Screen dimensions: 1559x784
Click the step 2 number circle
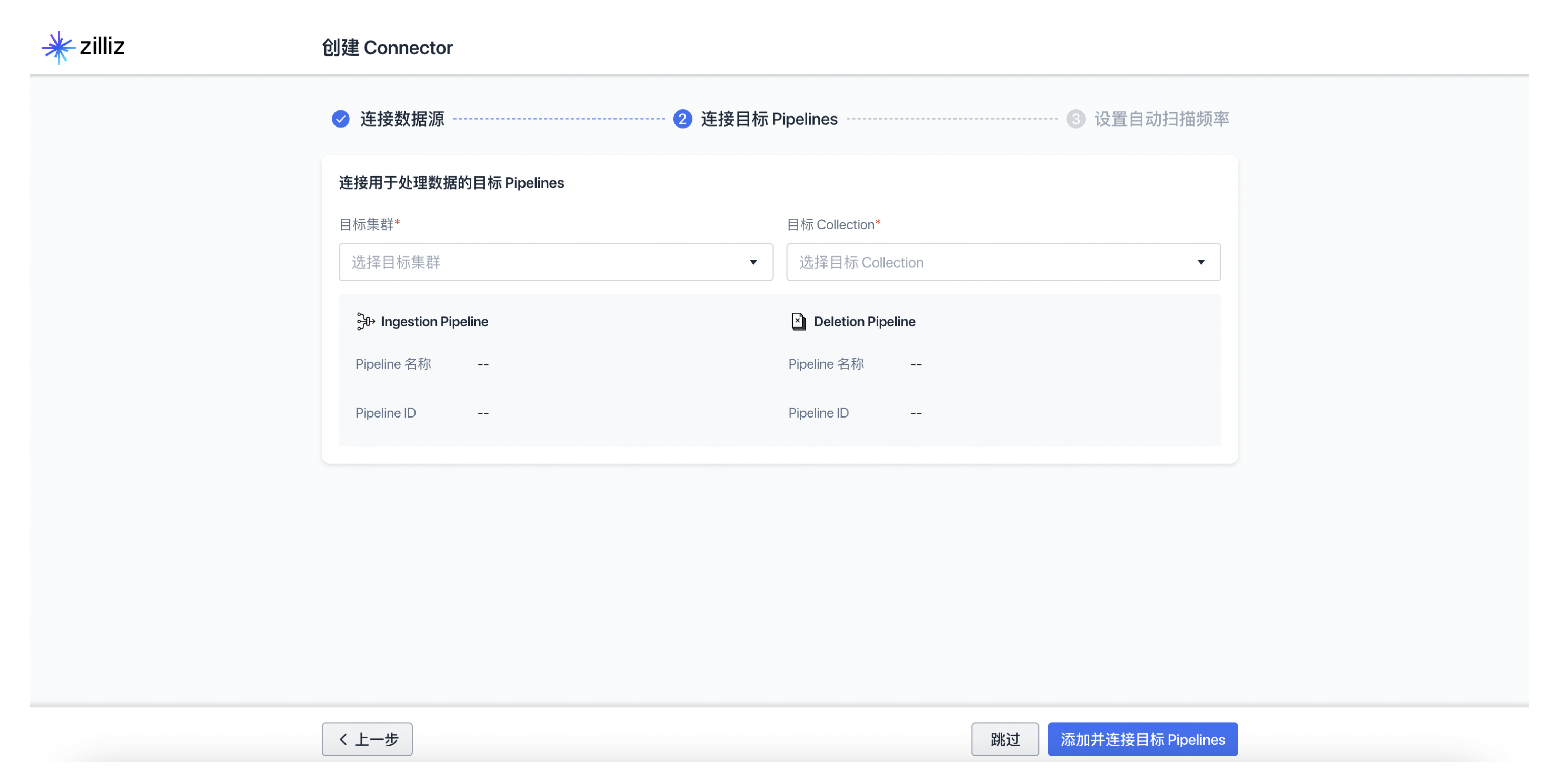[682, 119]
